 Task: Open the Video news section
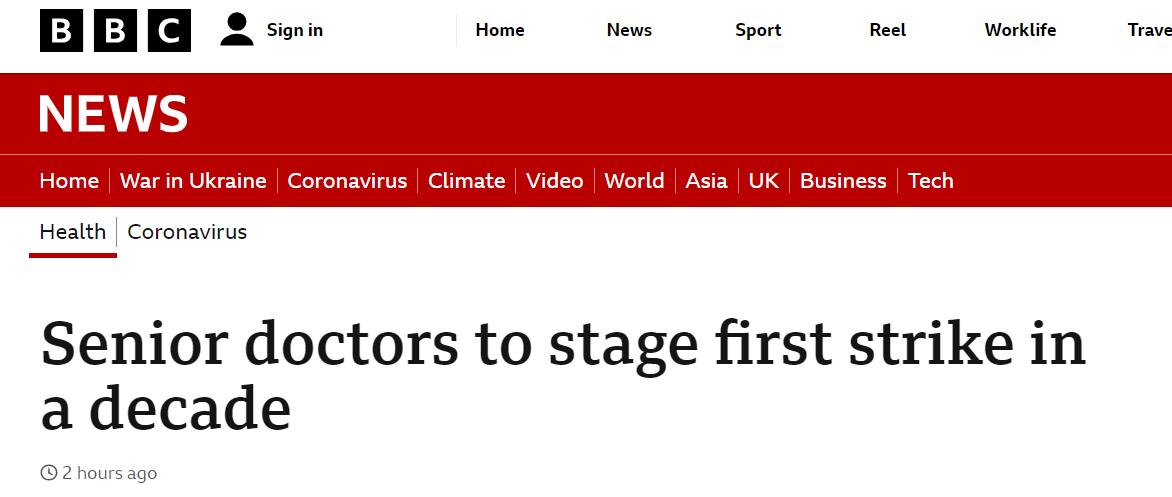tap(554, 181)
